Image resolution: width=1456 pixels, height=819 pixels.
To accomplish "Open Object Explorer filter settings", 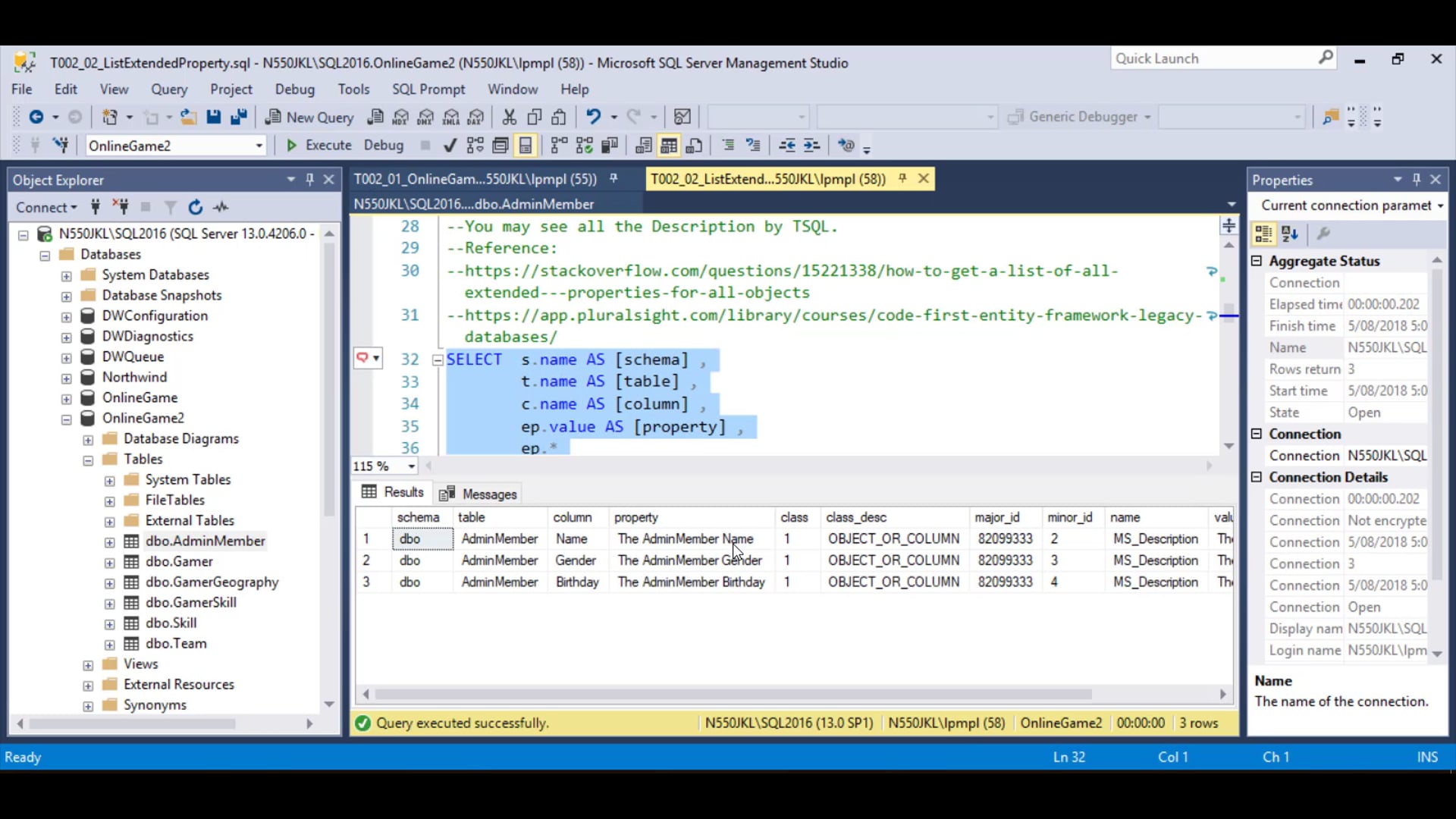I will (170, 206).
